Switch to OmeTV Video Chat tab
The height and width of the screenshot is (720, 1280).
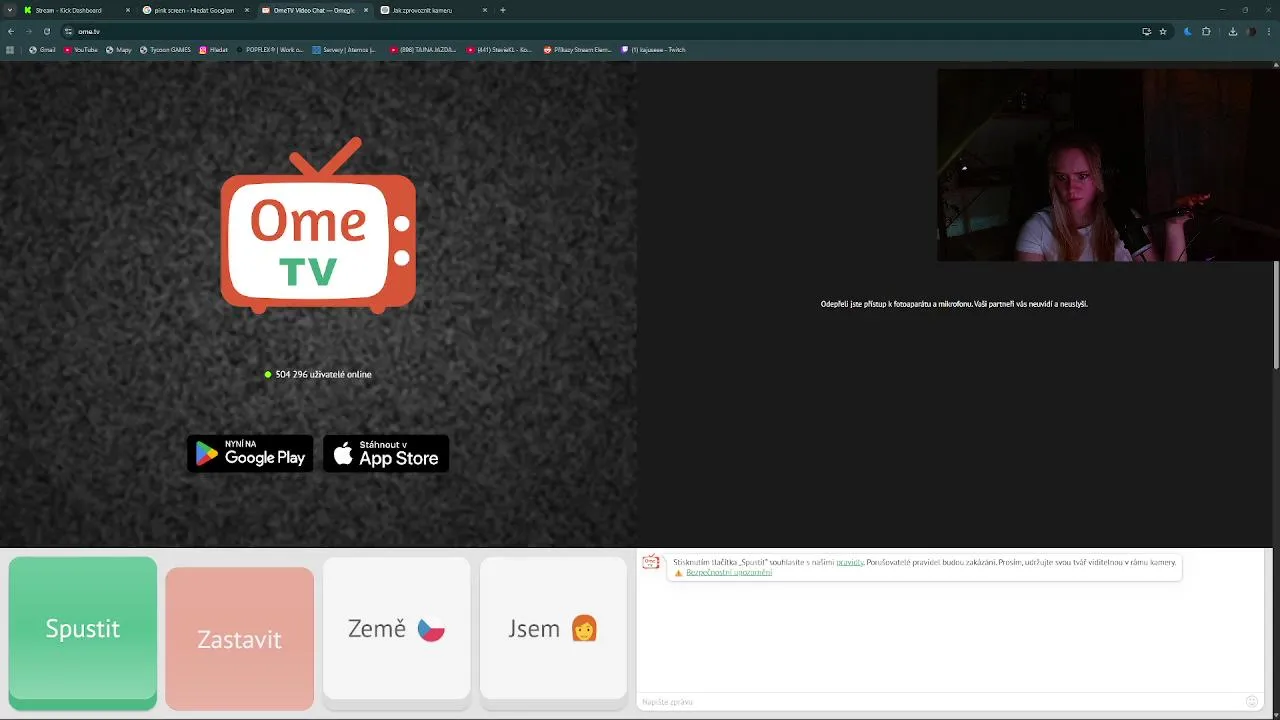point(313,10)
